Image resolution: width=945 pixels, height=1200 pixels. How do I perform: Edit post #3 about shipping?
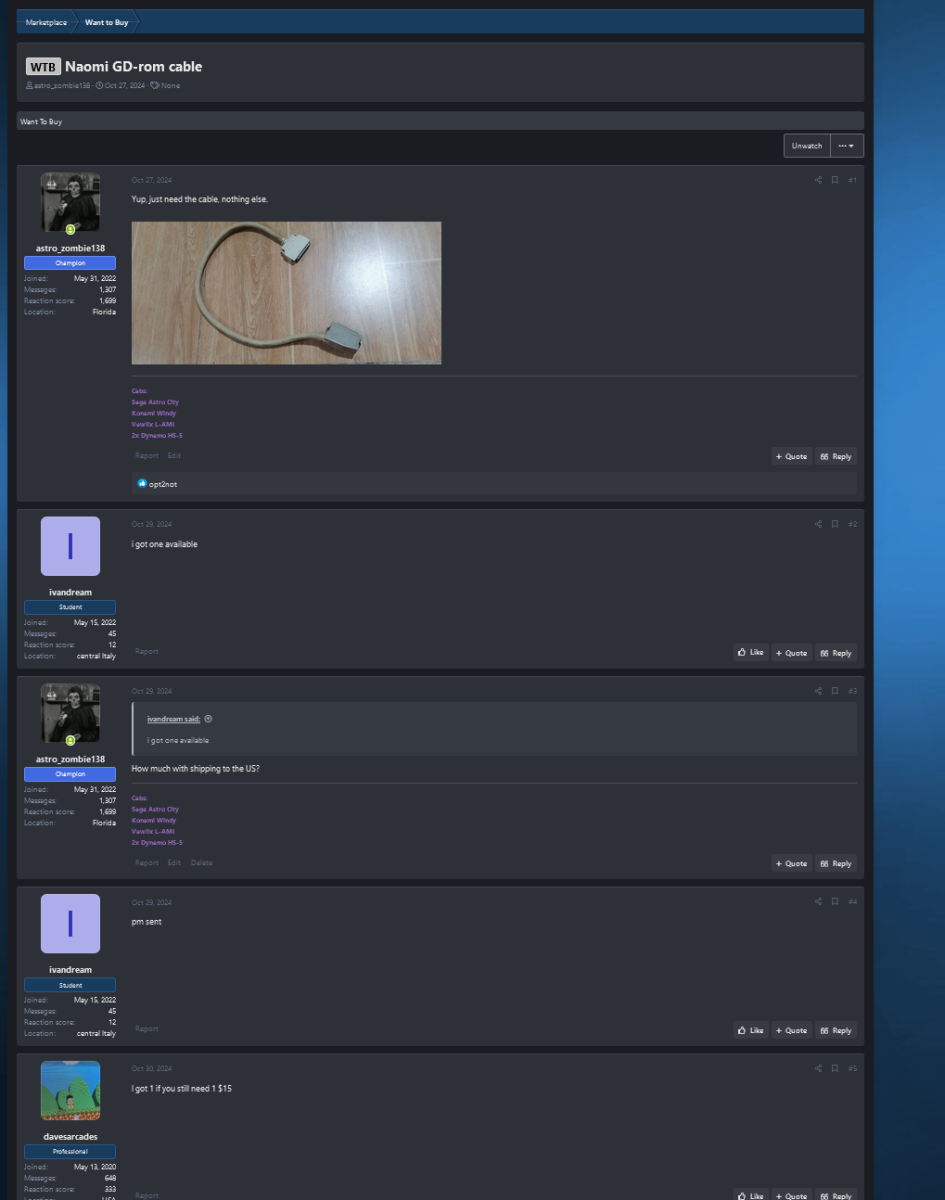[x=174, y=863]
